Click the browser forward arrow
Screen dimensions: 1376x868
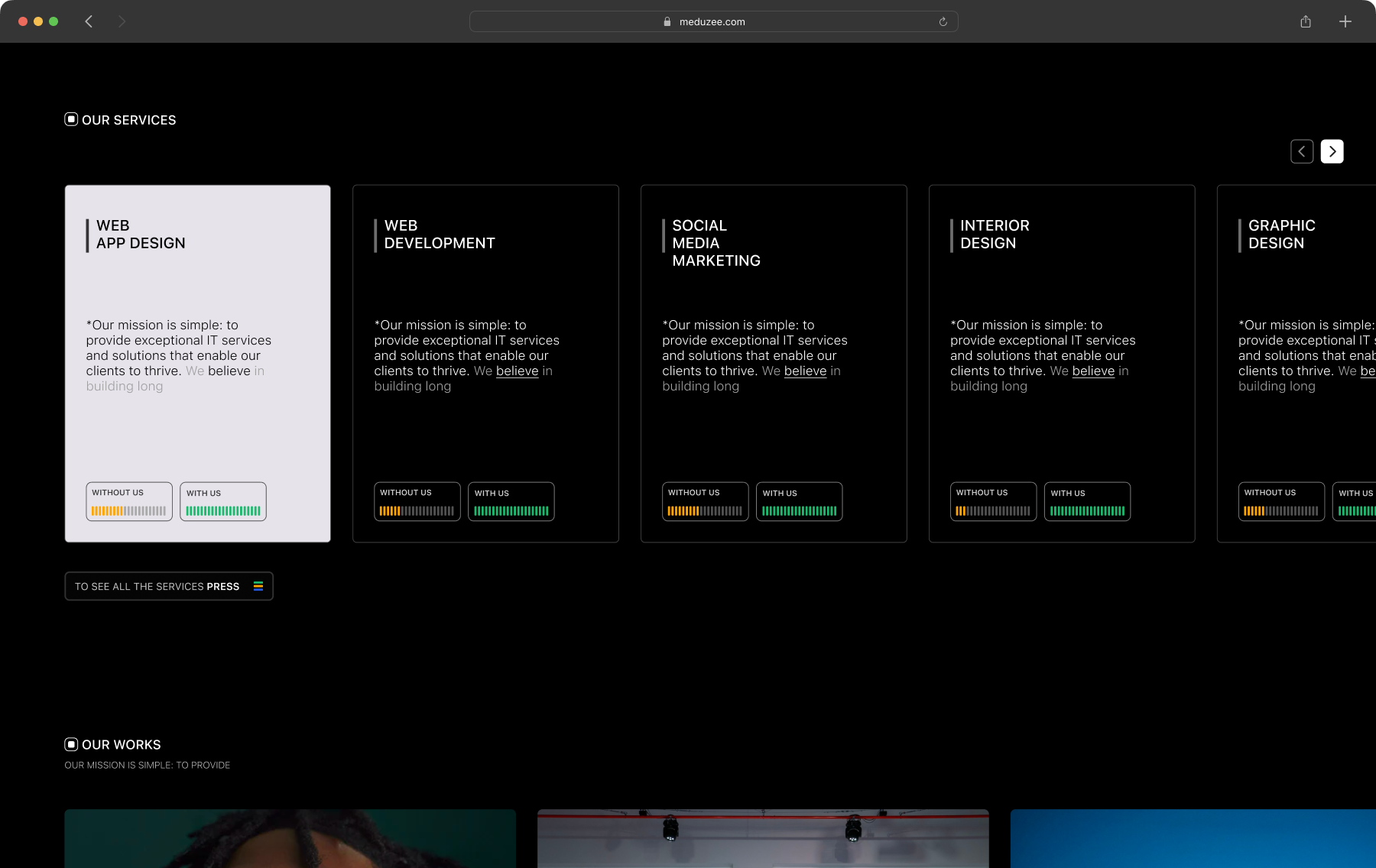[x=122, y=21]
